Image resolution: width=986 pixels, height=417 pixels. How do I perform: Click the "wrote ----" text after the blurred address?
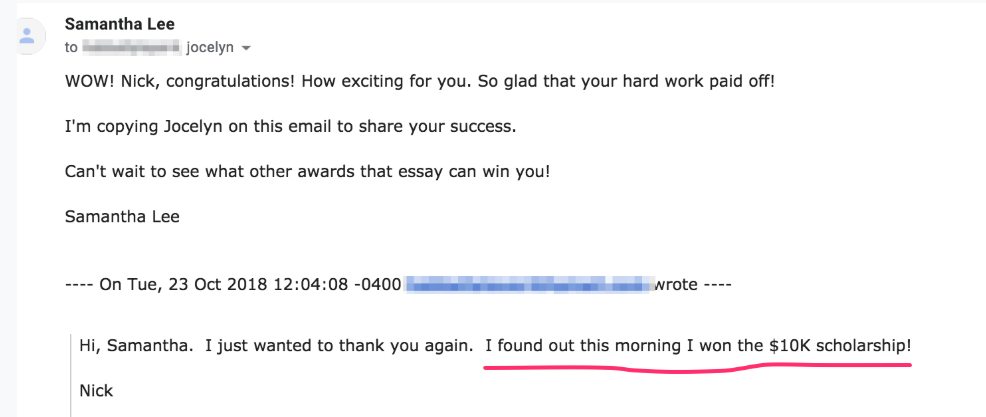point(693,284)
